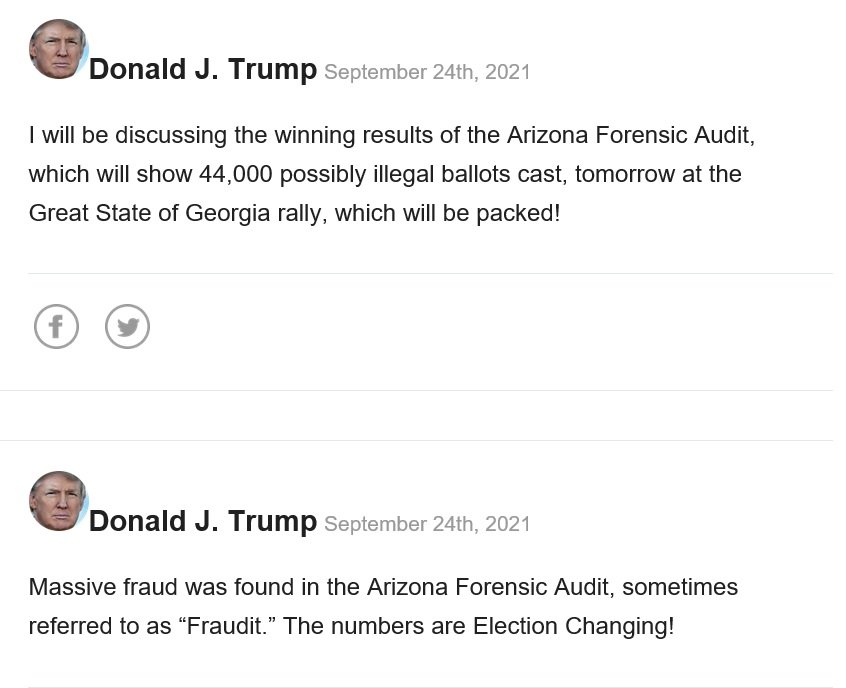Click the date on the Massive fraud post
Viewport: 846px width, 688px height.
click(x=427, y=524)
